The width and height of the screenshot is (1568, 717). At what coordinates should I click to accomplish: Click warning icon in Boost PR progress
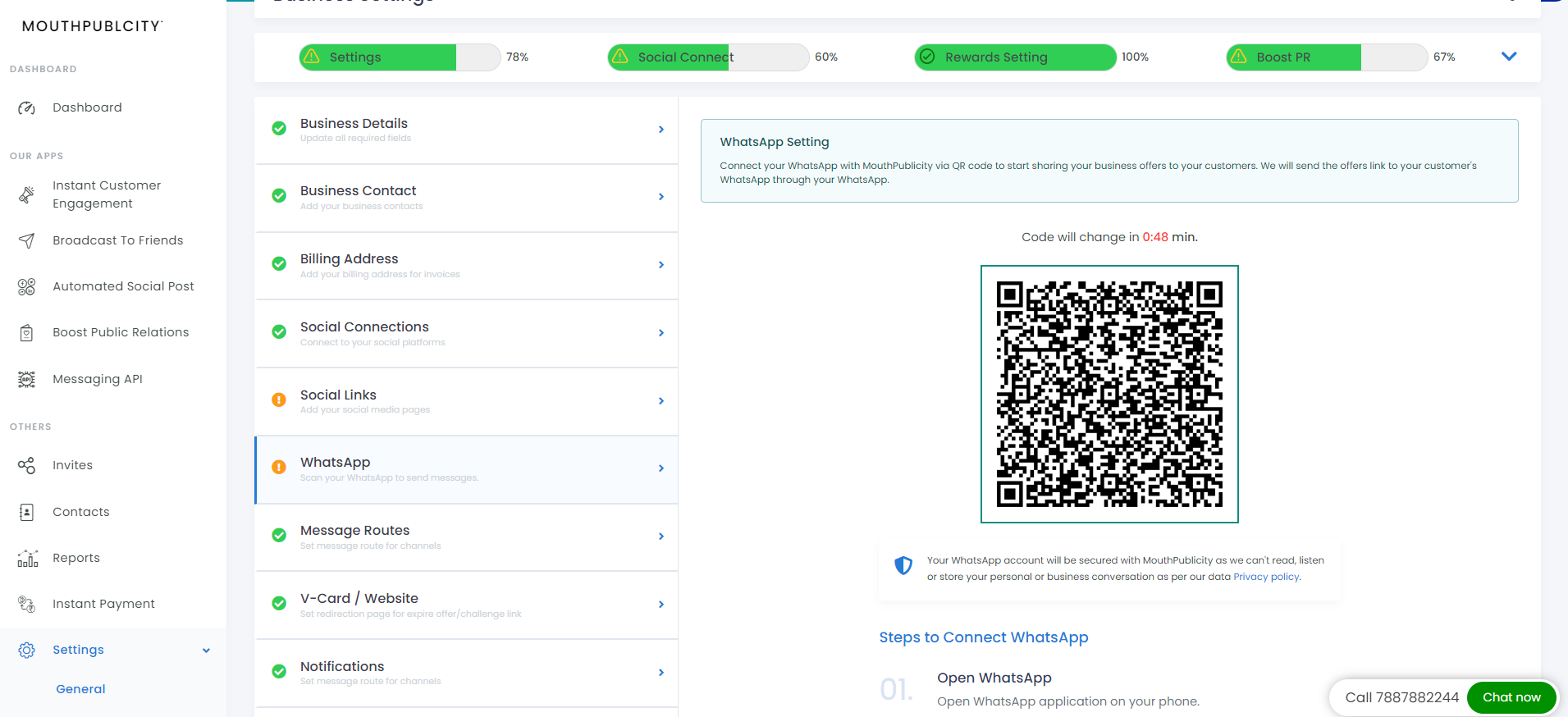1239,57
